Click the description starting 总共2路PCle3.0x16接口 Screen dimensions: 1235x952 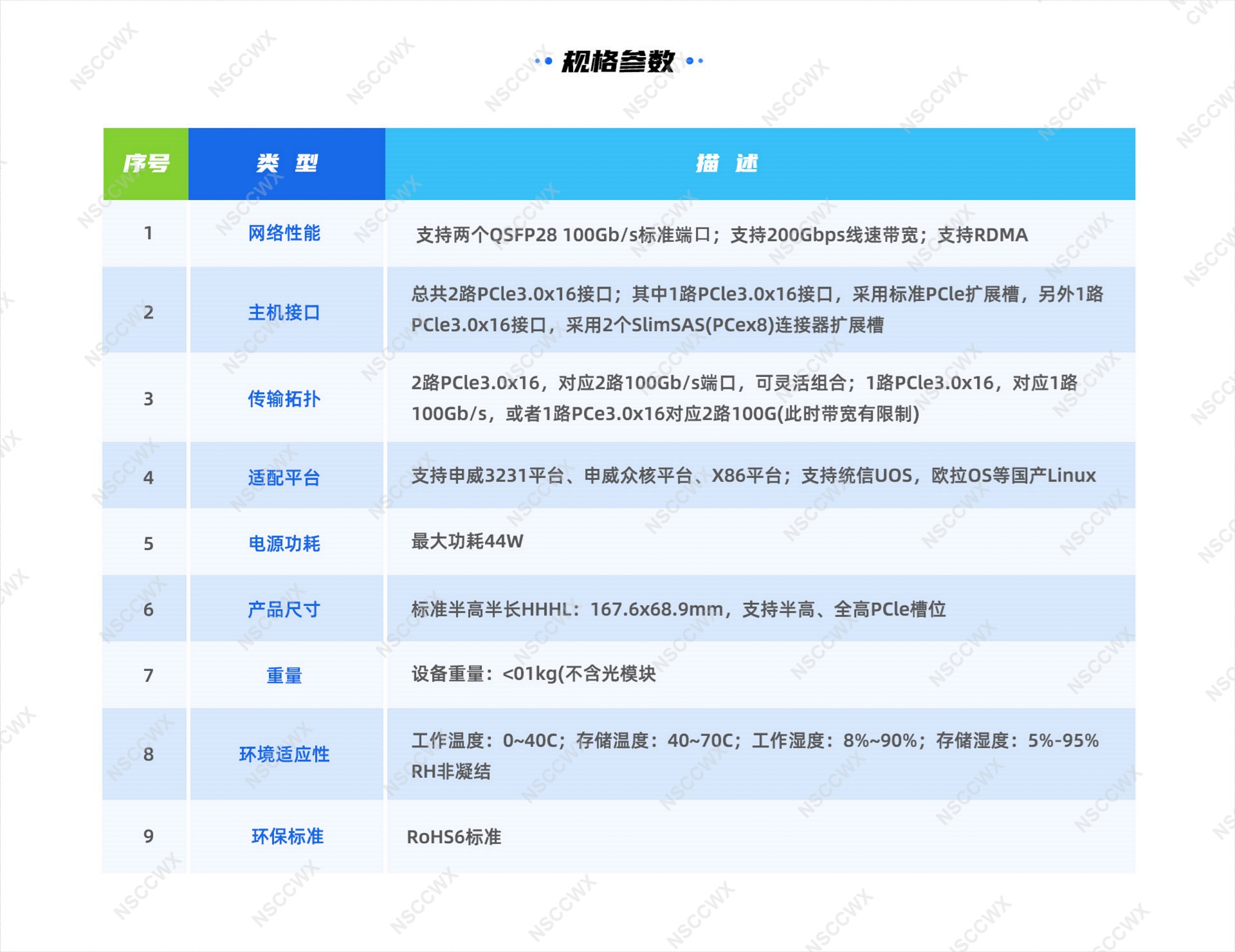pyautogui.click(x=757, y=309)
